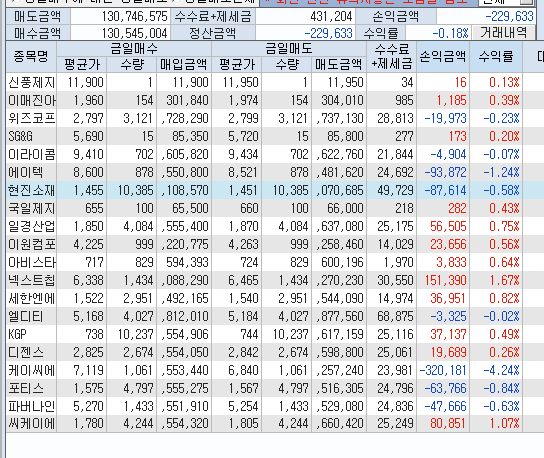Sort by 매입금액 column header
Image resolution: width=544 pixels, height=458 pixels.
tap(184, 64)
